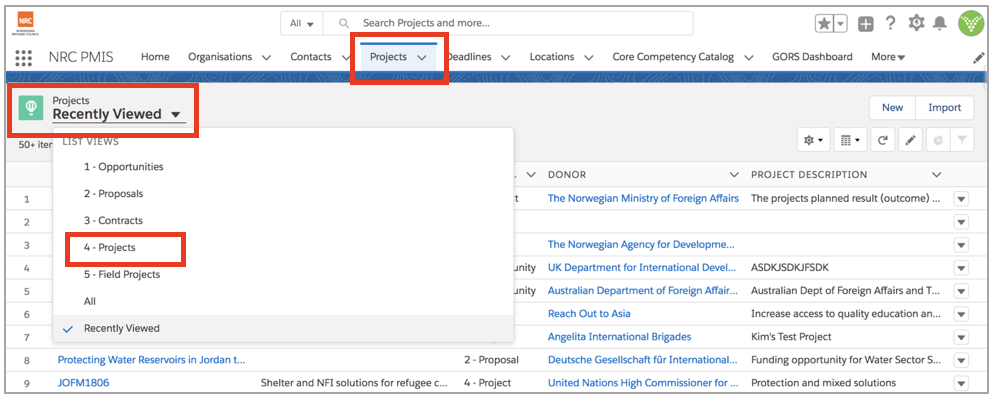Open filters funnel icon
The image size is (994, 401).
coord(962,140)
